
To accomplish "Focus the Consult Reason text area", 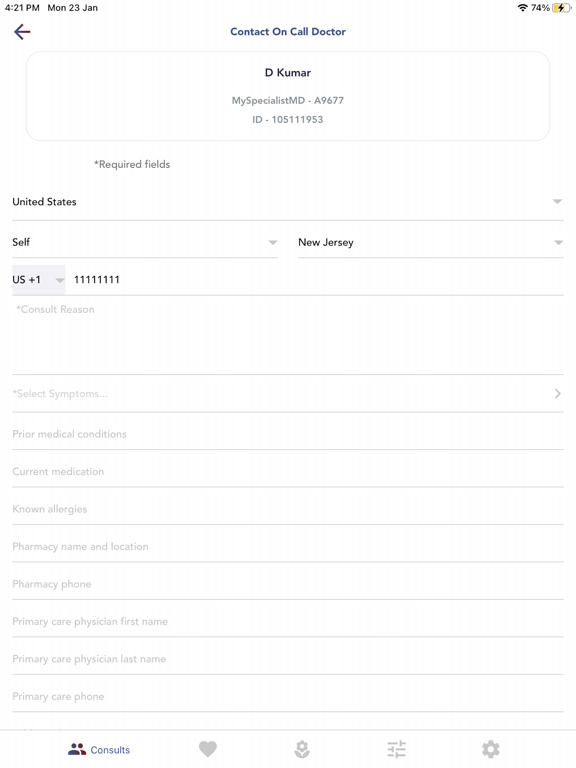I will (x=288, y=336).
